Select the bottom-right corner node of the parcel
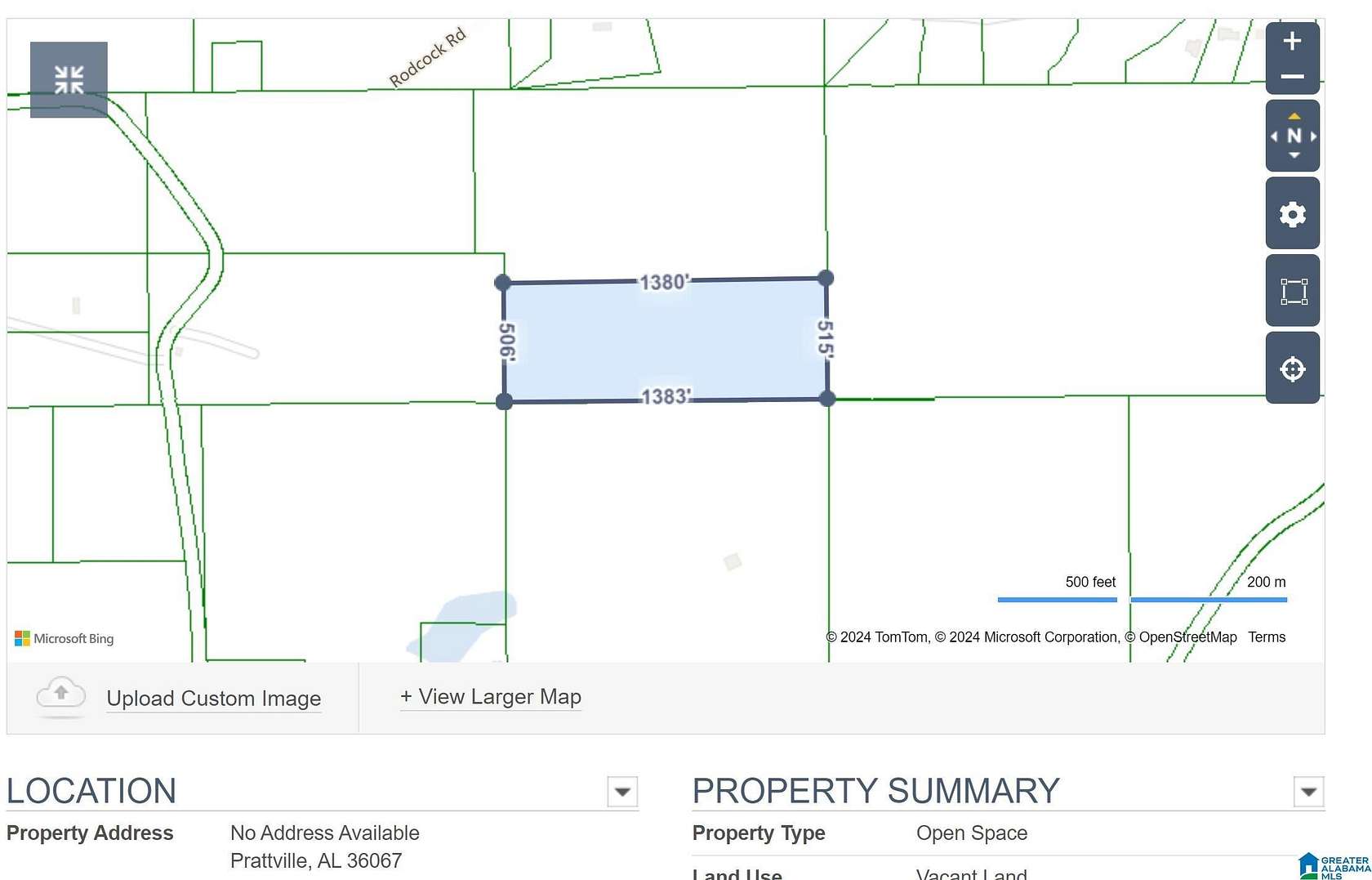This screenshot has width=1372, height=880. pyautogui.click(x=827, y=399)
